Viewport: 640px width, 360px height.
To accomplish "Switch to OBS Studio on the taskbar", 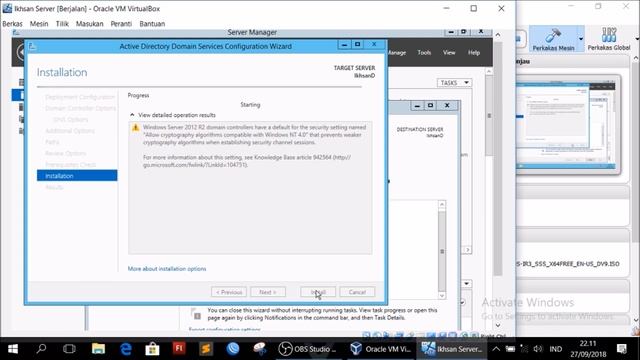I will (307, 349).
